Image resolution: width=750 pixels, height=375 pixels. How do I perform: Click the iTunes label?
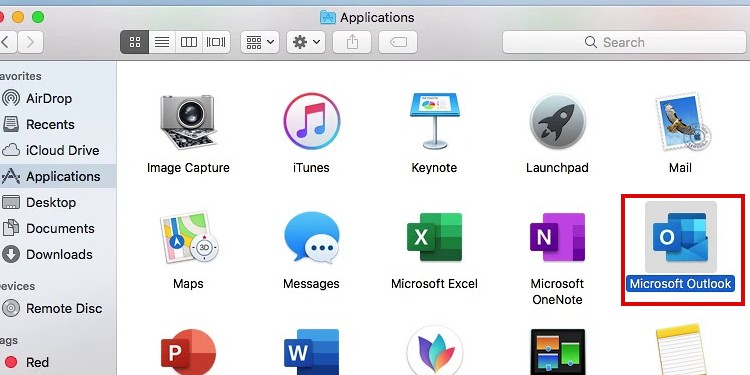tap(311, 168)
